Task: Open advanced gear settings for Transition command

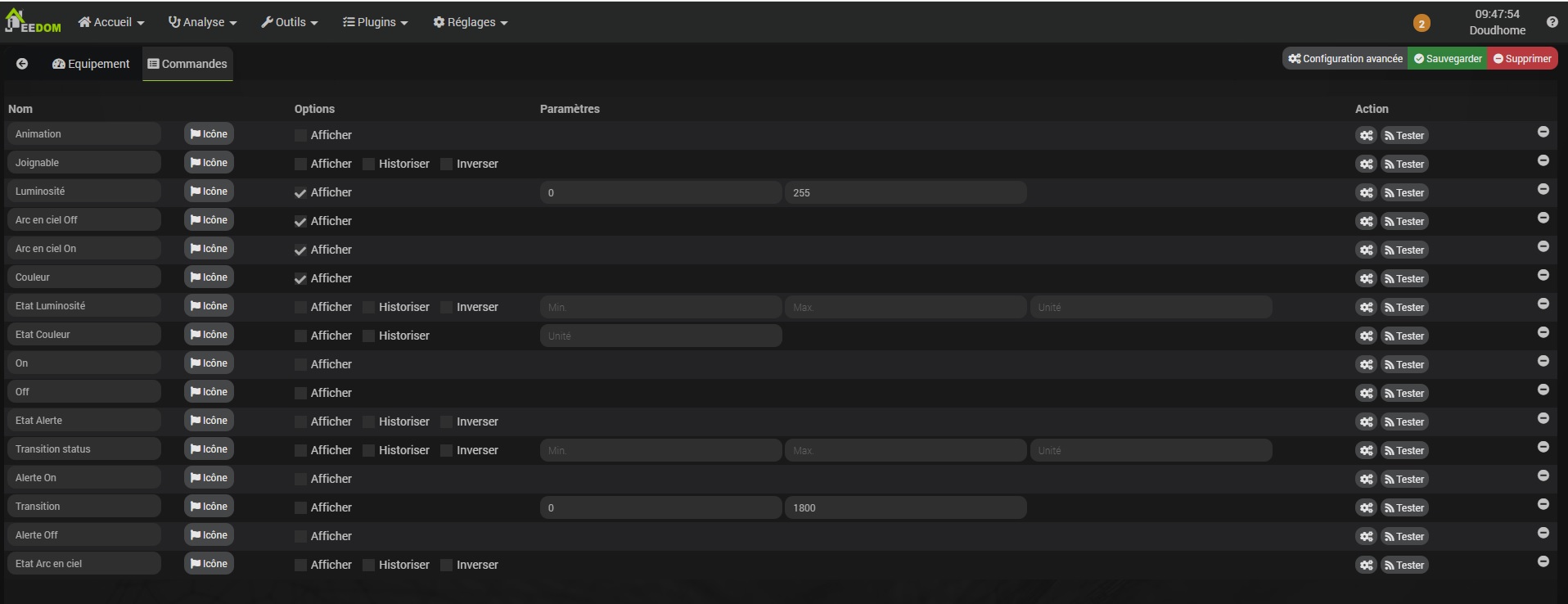Action: [x=1366, y=508]
